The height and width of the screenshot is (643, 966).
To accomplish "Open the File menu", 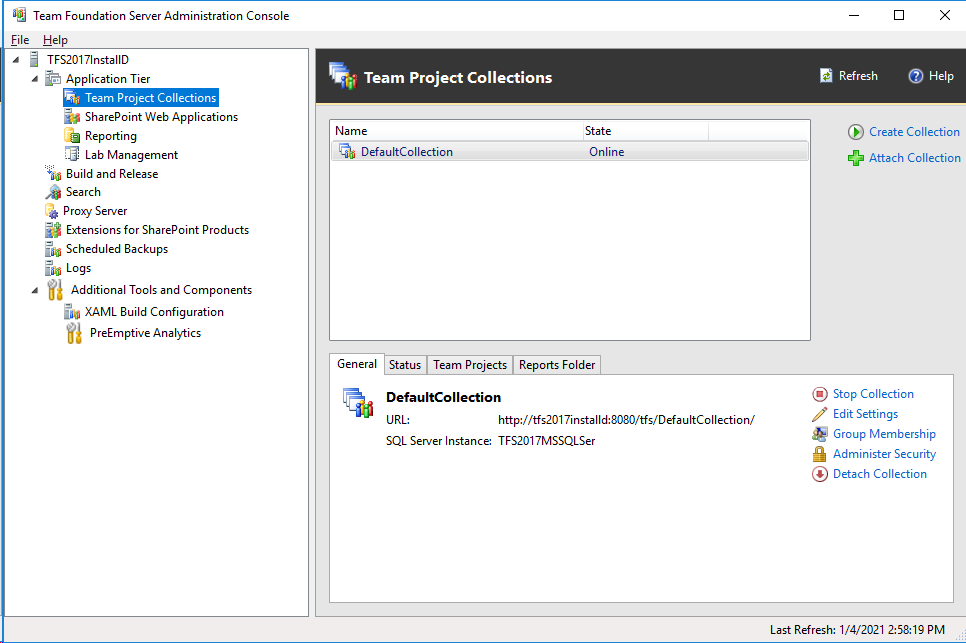I will pyautogui.click(x=19, y=39).
